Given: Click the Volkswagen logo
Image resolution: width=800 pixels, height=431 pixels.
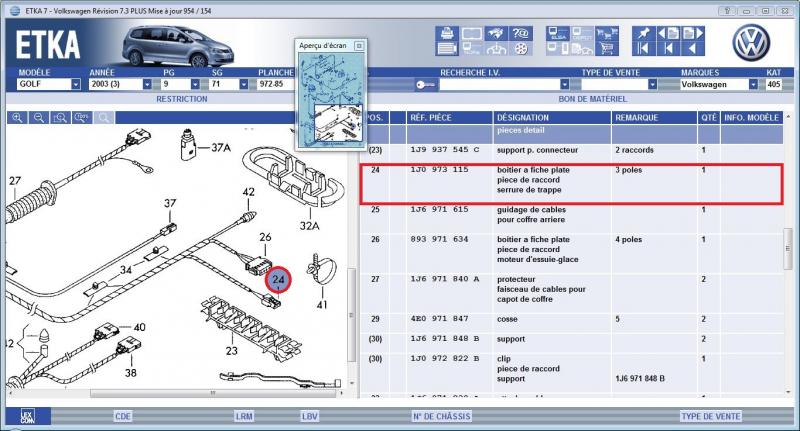Looking at the screenshot, I should coord(751,43).
